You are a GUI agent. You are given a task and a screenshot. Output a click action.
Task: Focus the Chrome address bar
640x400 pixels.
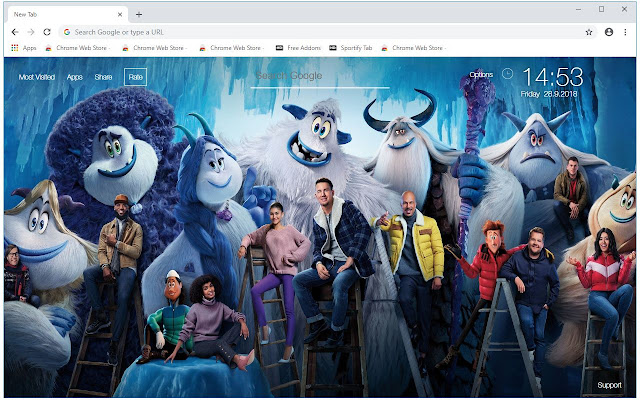click(x=329, y=32)
